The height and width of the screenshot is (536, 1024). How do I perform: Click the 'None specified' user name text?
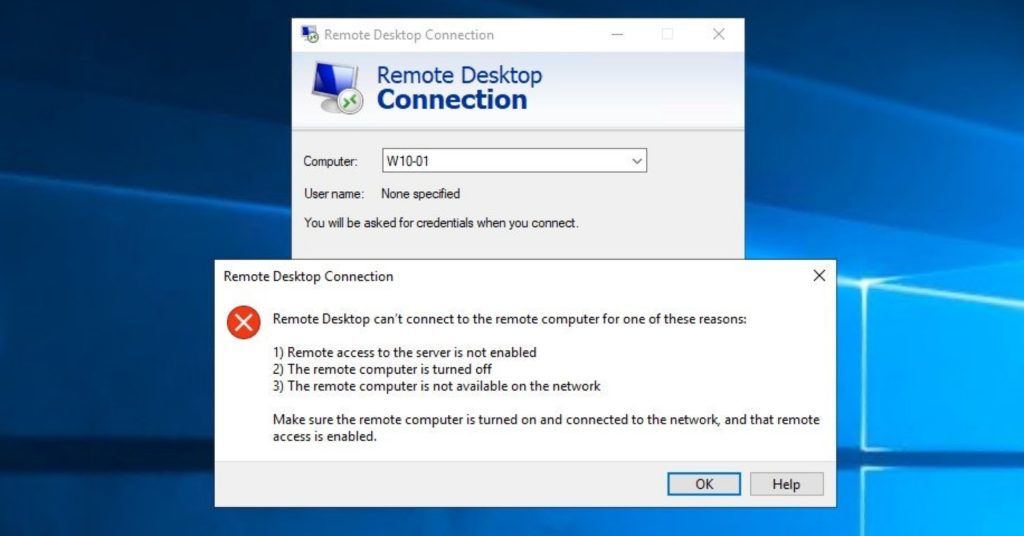click(x=421, y=194)
